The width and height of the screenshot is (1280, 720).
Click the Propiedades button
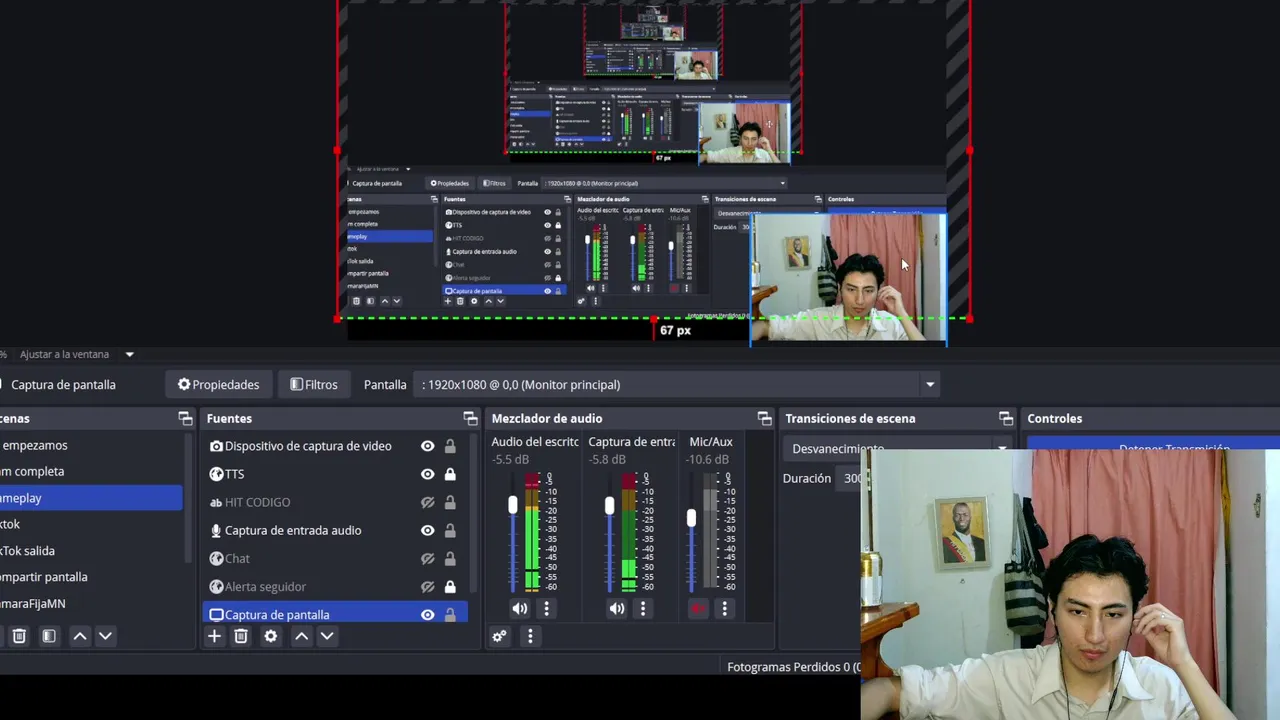pos(218,384)
